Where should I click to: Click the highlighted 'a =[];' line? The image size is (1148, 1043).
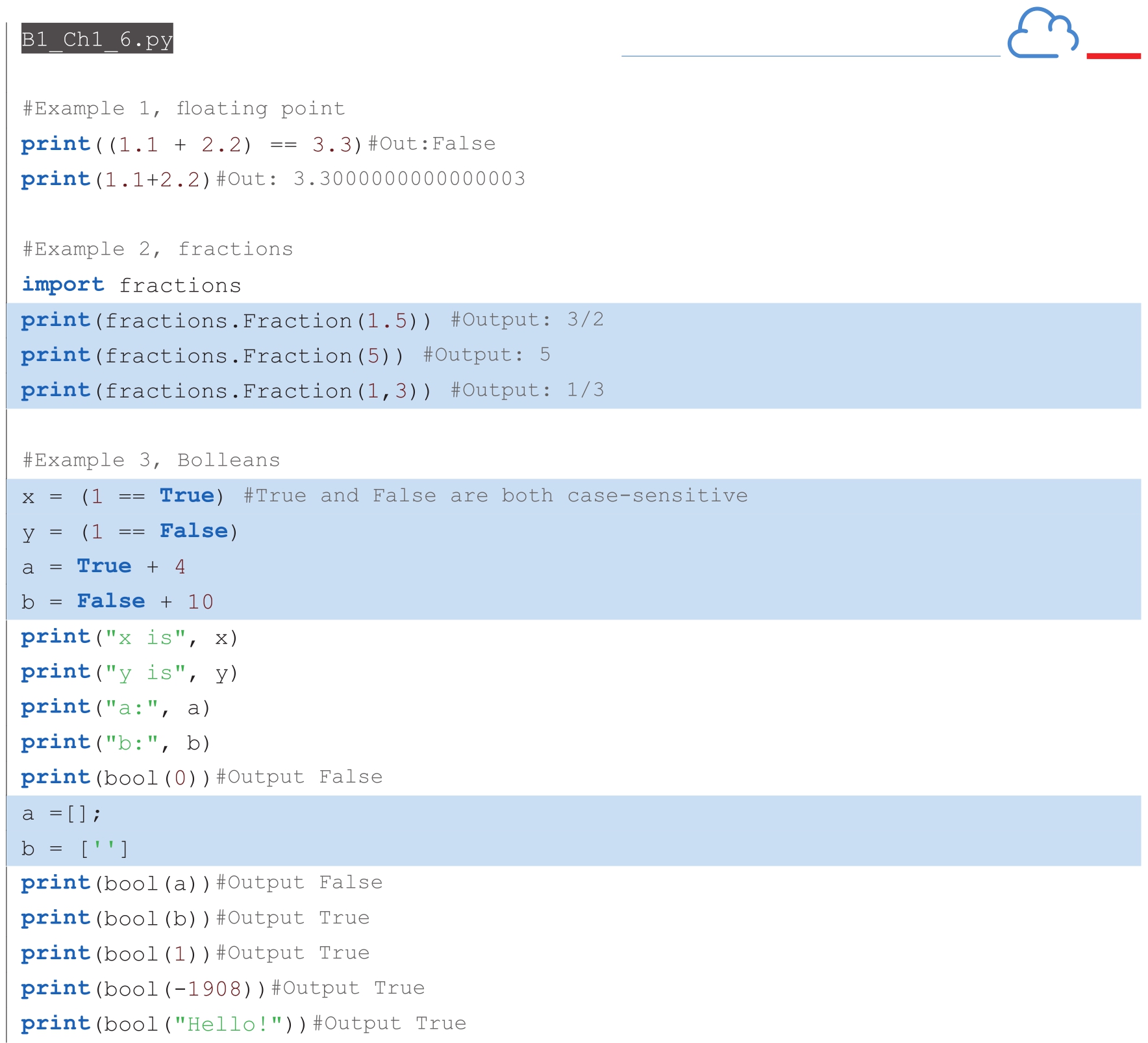[x=62, y=813]
